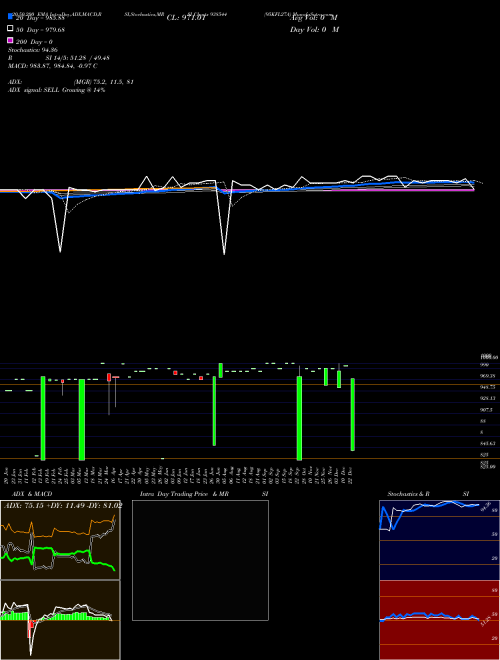Image resolution: width=500 pixels, height=660 pixels.
Task: Click the 'ADX & MACD' panel title
Action: [32, 494]
